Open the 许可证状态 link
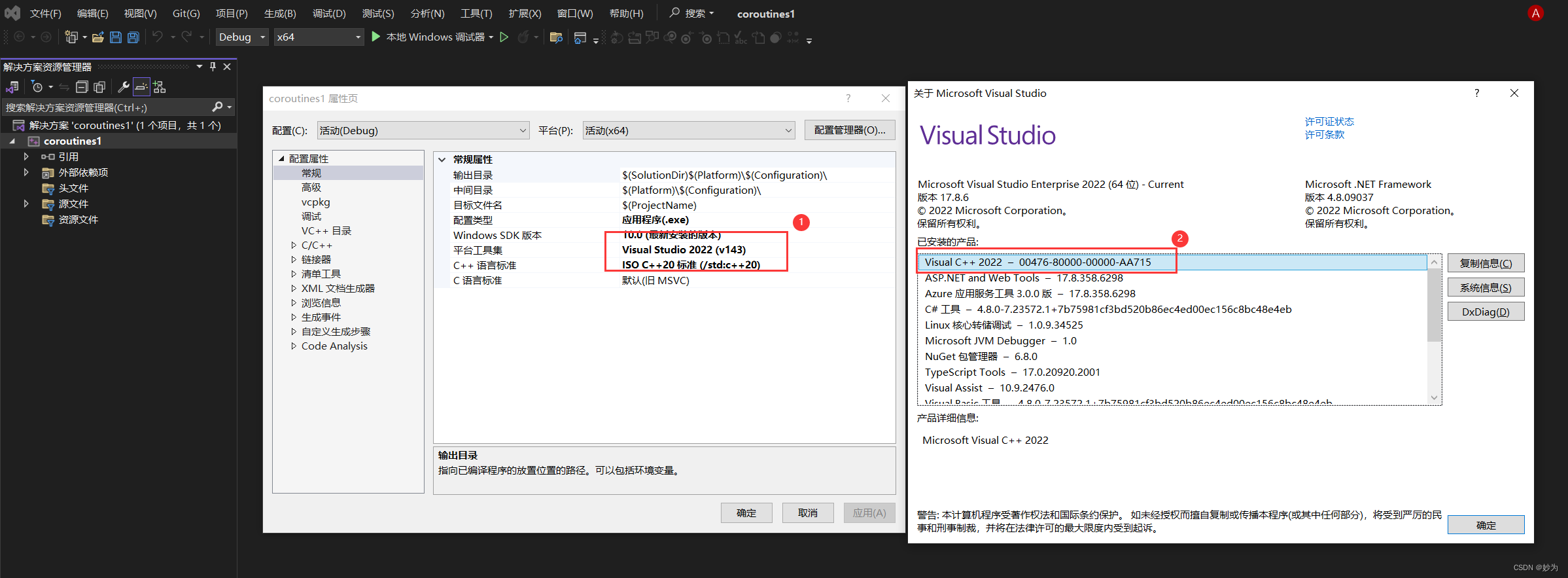The image size is (1568, 578). point(1329,122)
